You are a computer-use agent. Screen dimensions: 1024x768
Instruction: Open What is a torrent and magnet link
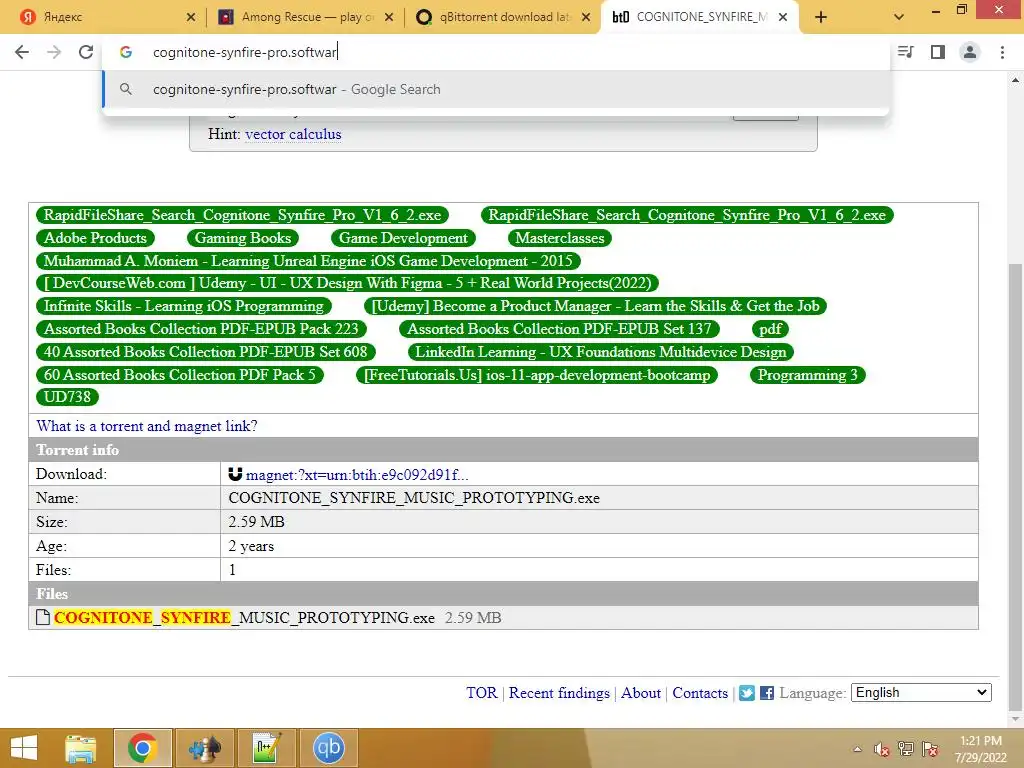click(x=147, y=426)
